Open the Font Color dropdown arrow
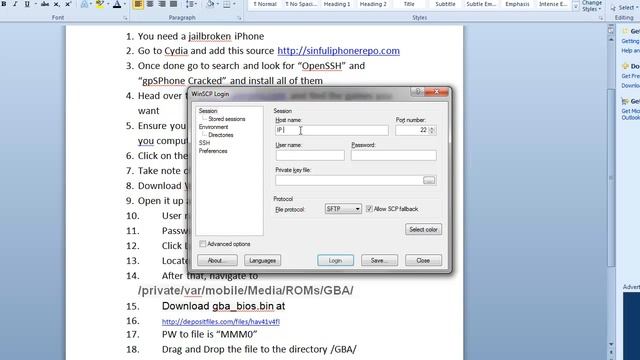Viewport: 640px width, 360px height. point(125,4)
